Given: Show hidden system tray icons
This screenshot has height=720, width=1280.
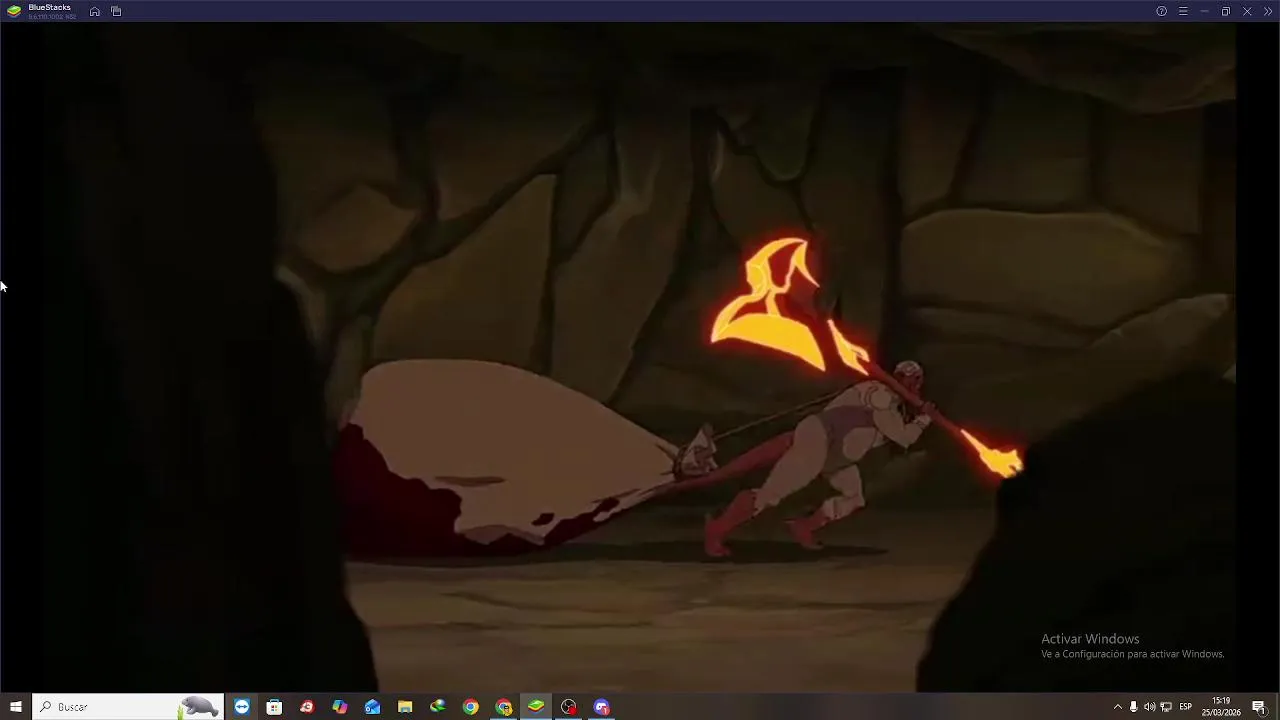Looking at the screenshot, I should [1117, 707].
